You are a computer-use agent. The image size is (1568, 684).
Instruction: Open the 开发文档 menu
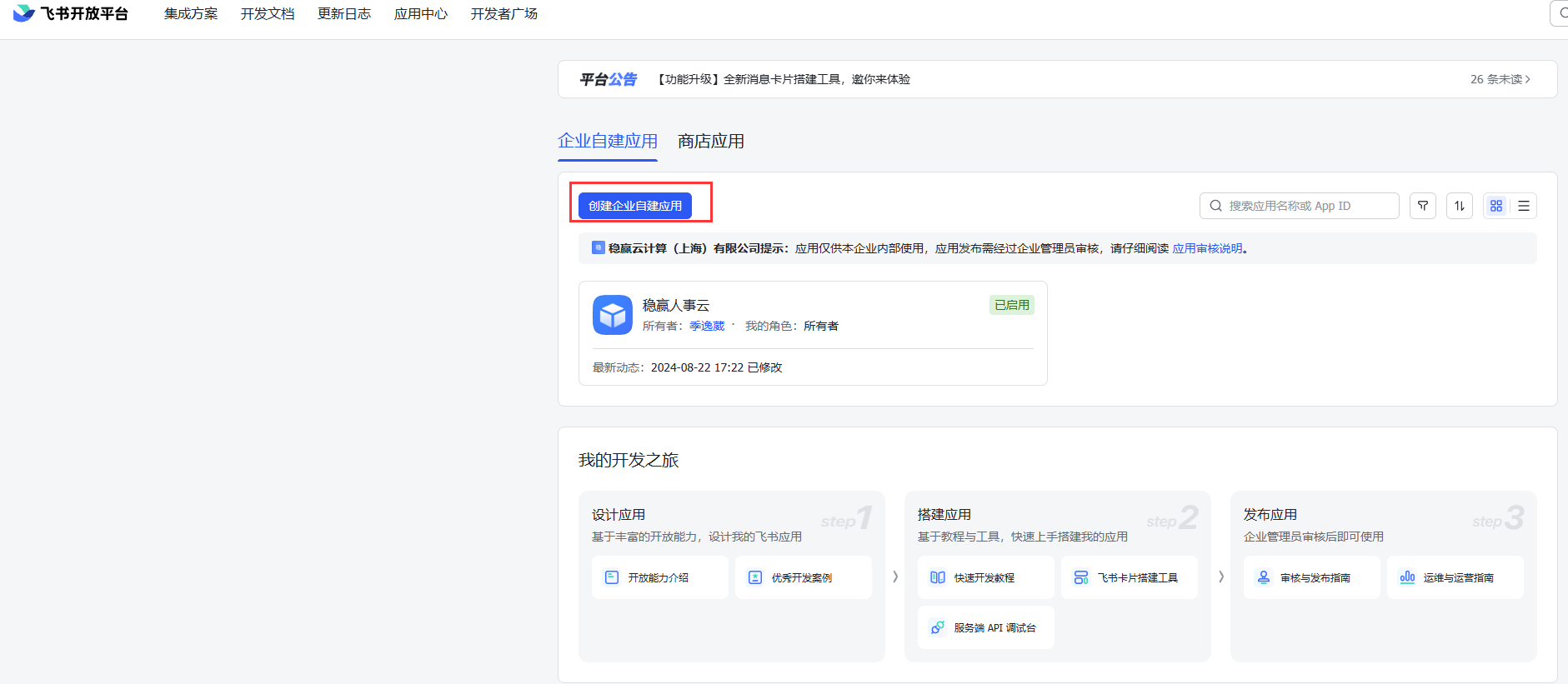(x=268, y=14)
